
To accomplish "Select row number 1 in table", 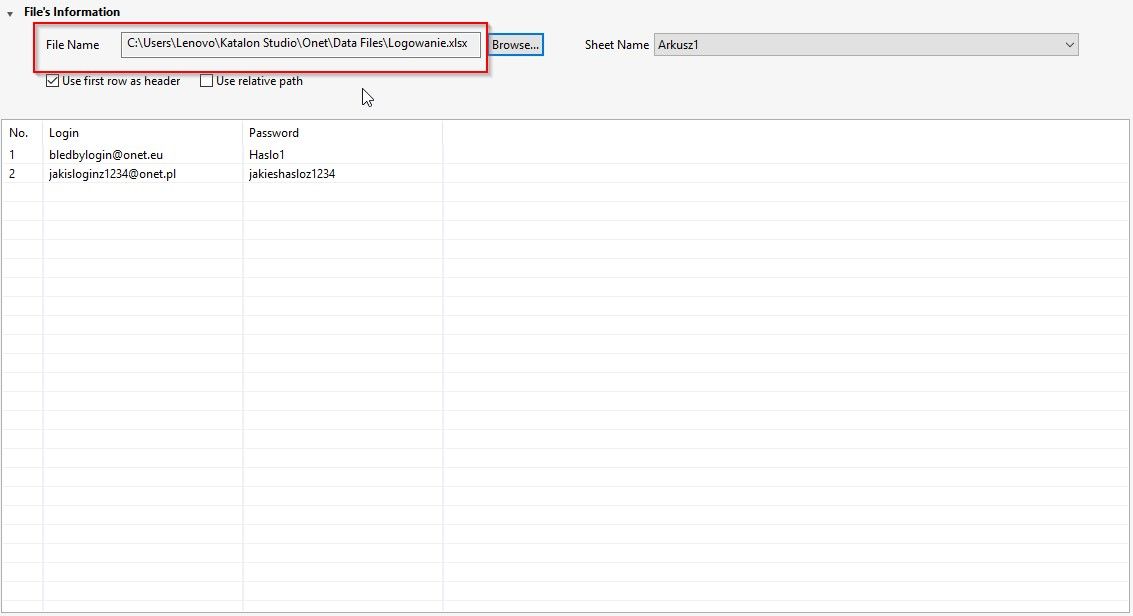I will coord(13,155).
